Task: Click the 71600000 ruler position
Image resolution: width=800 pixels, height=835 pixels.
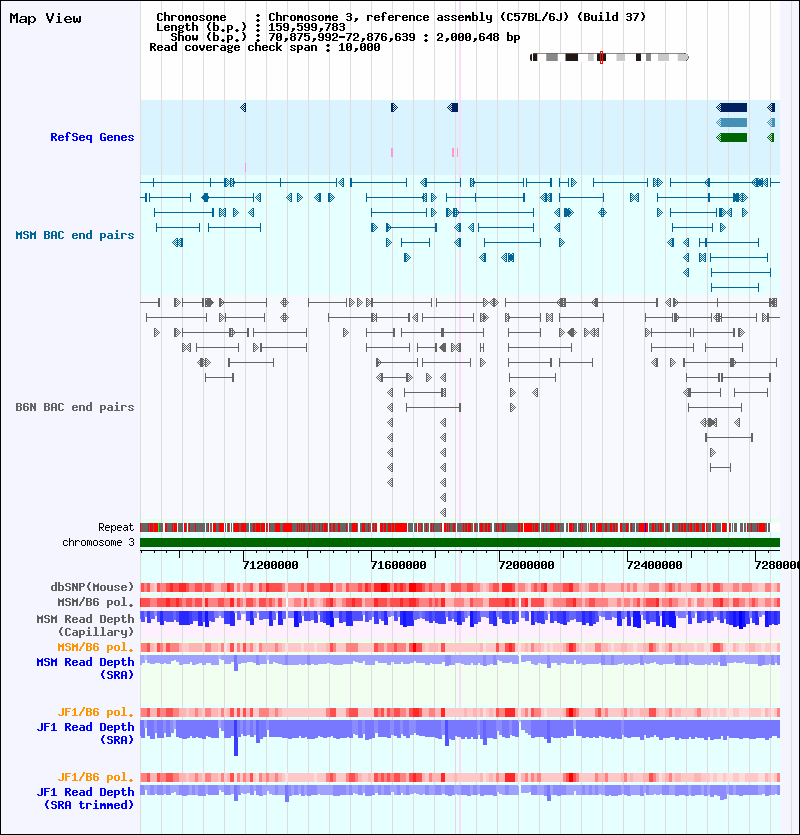Action: pos(398,565)
